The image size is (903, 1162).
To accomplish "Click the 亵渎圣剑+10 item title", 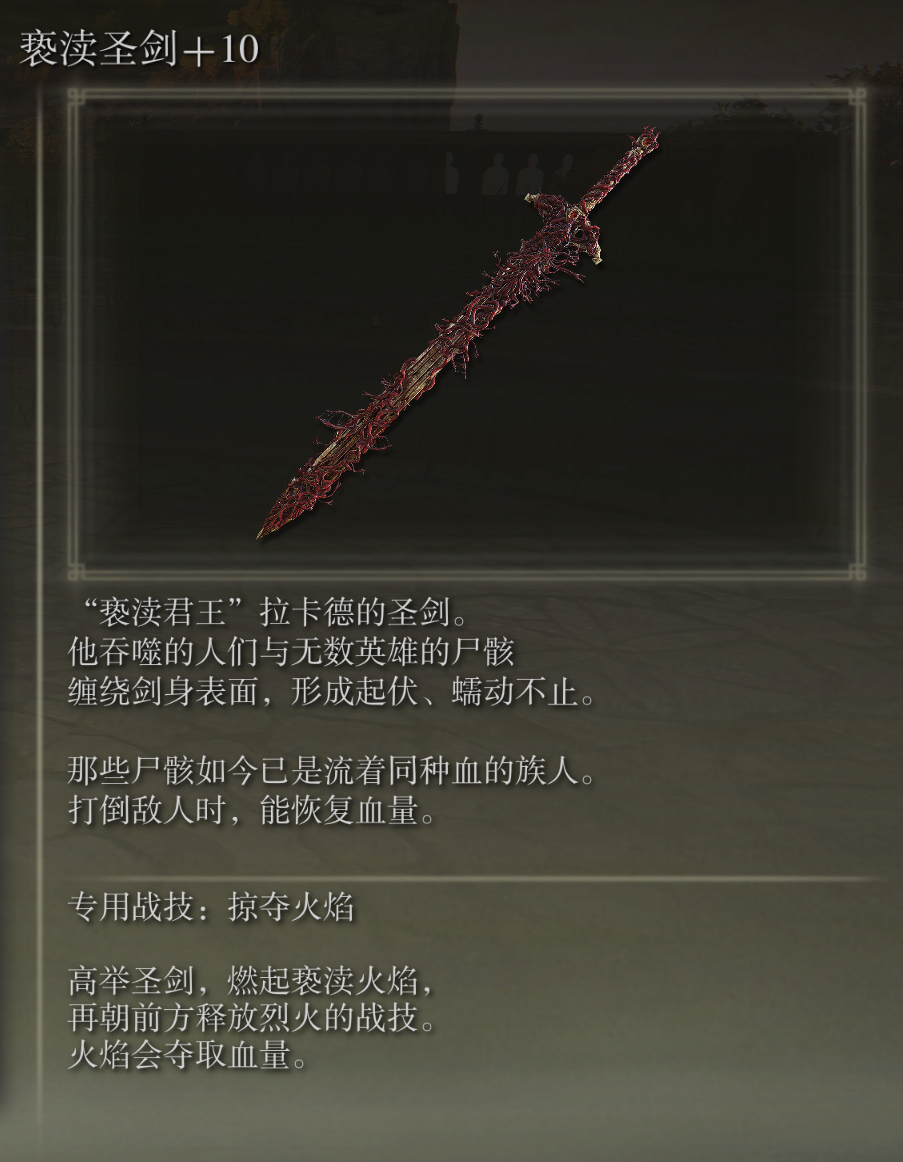I will pos(139,50).
